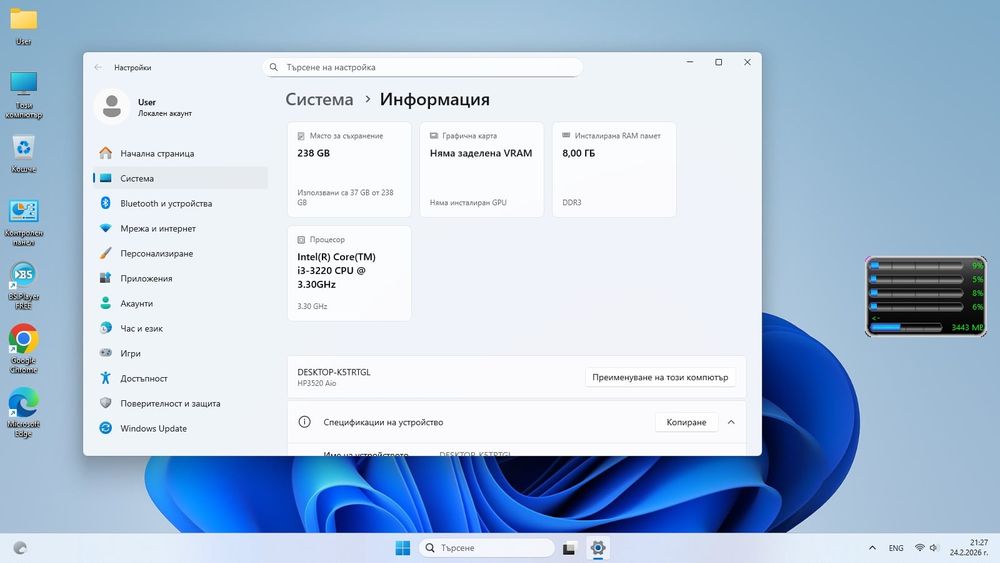Click the search magnifier icon in Settings
Screen dimensions: 1000x563
274,67
